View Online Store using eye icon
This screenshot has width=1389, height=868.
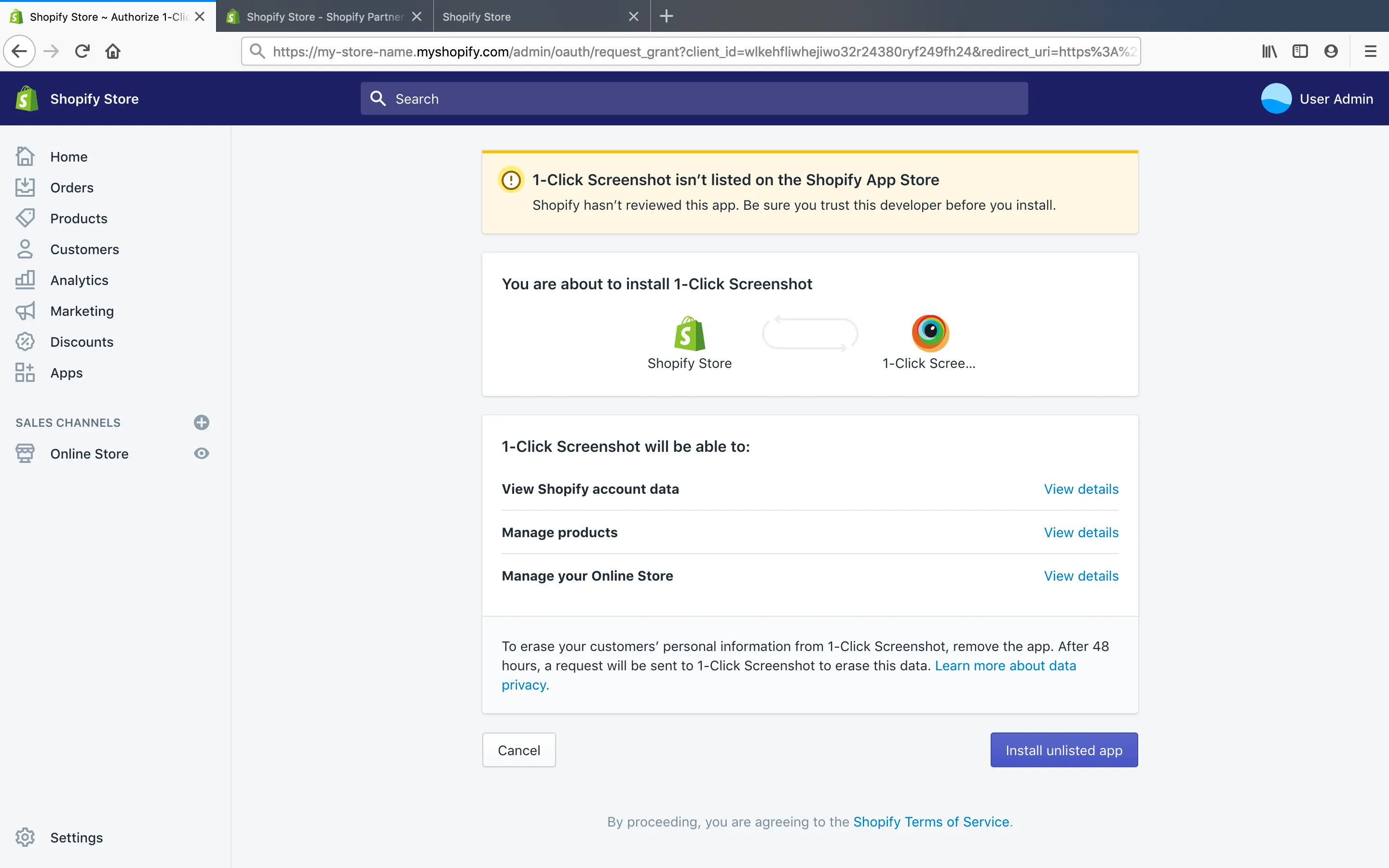click(201, 453)
